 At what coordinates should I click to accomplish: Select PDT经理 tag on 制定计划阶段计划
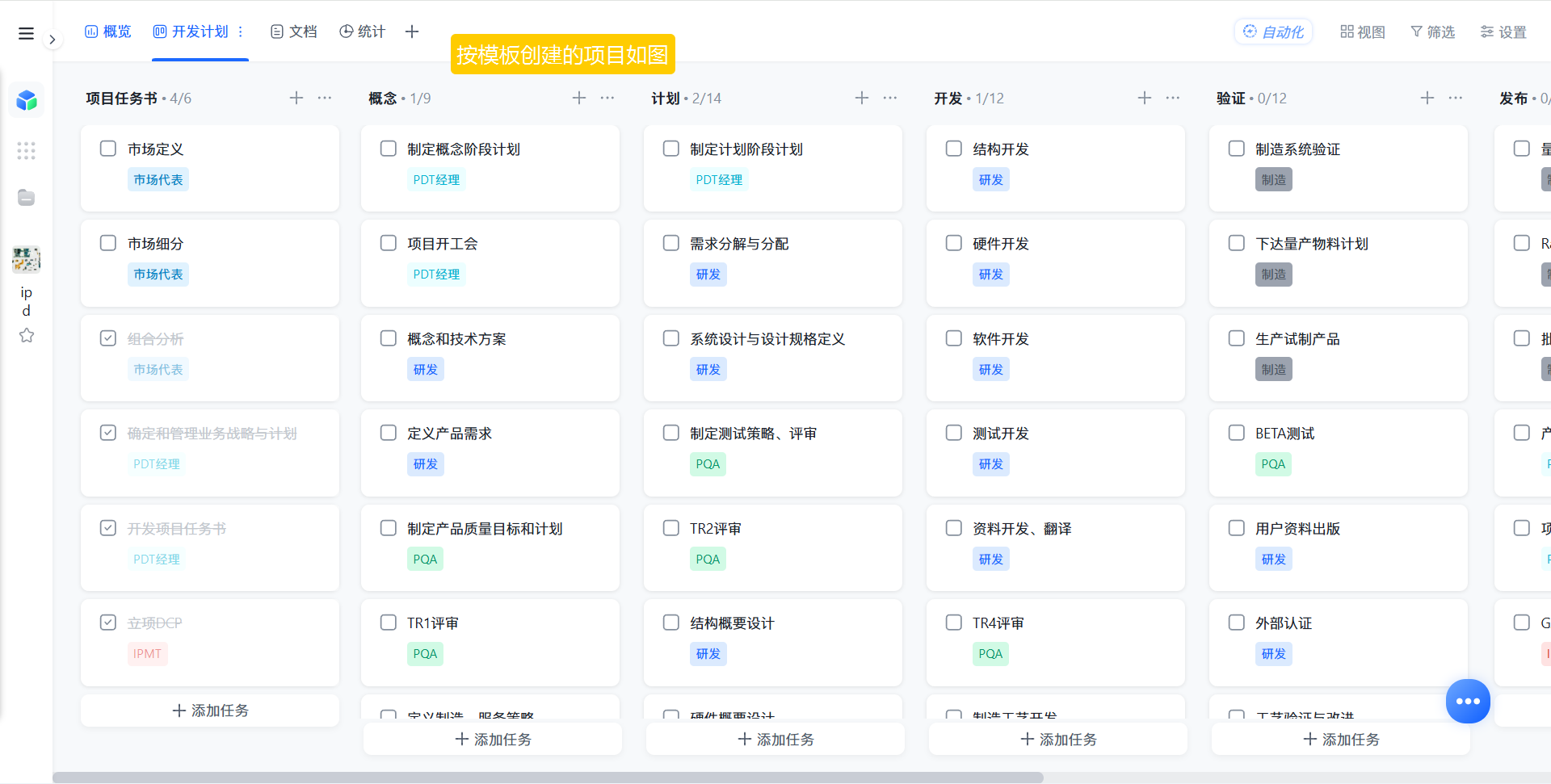(x=720, y=180)
